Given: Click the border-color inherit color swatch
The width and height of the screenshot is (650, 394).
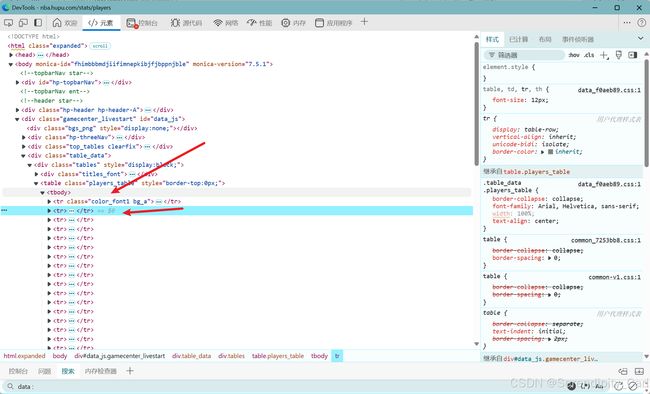Looking at the screenshot, I should (x=551, y=152).
